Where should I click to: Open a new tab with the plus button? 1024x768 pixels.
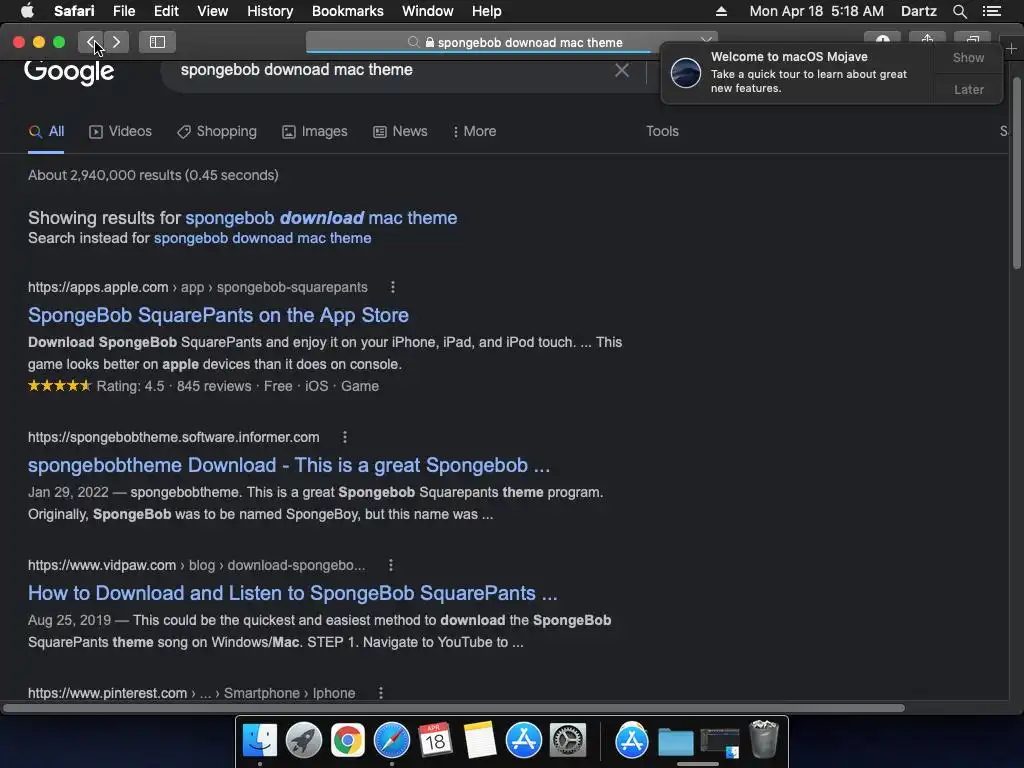click(1011, 49)
